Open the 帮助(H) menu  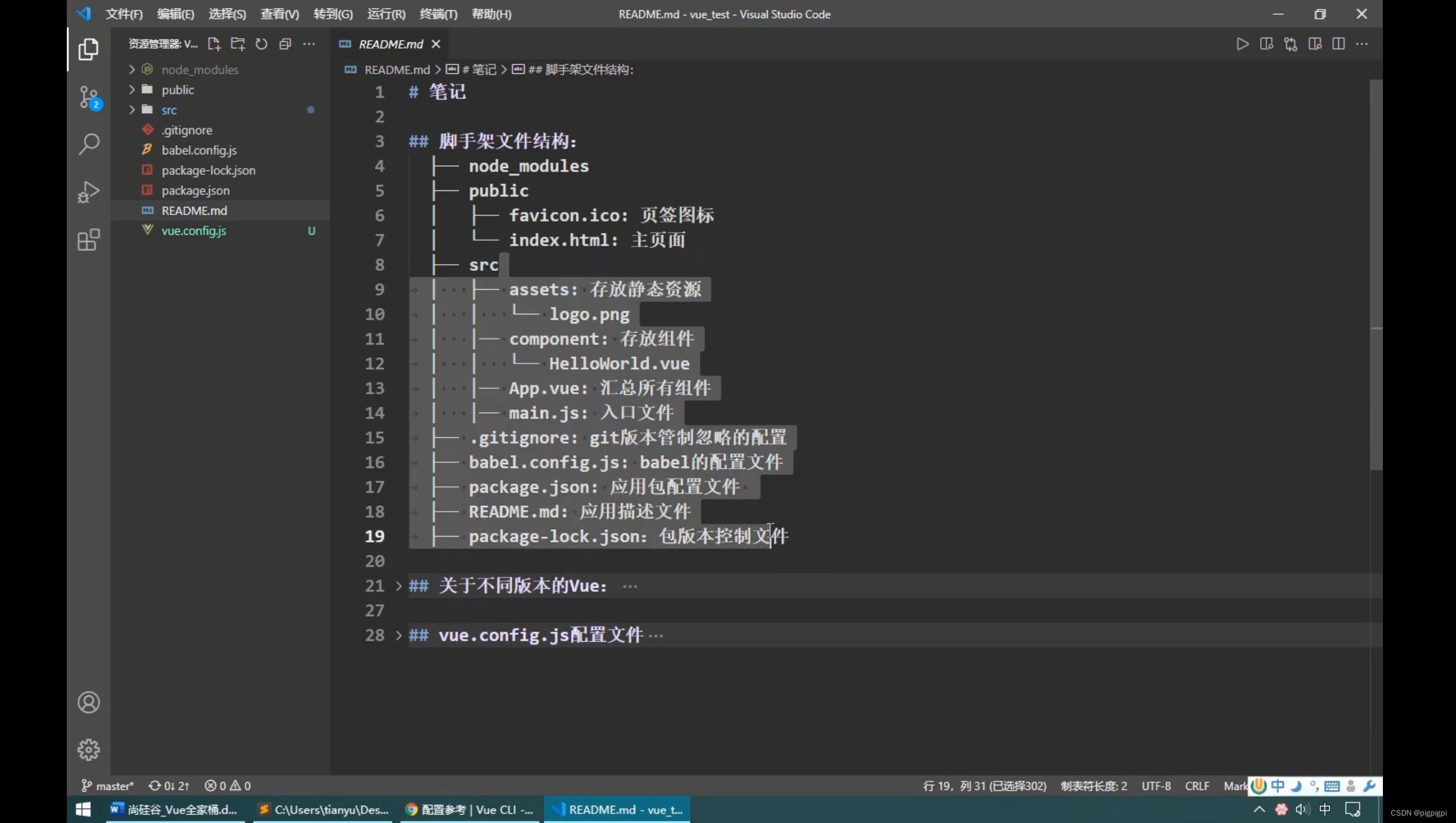coord(492,14)
